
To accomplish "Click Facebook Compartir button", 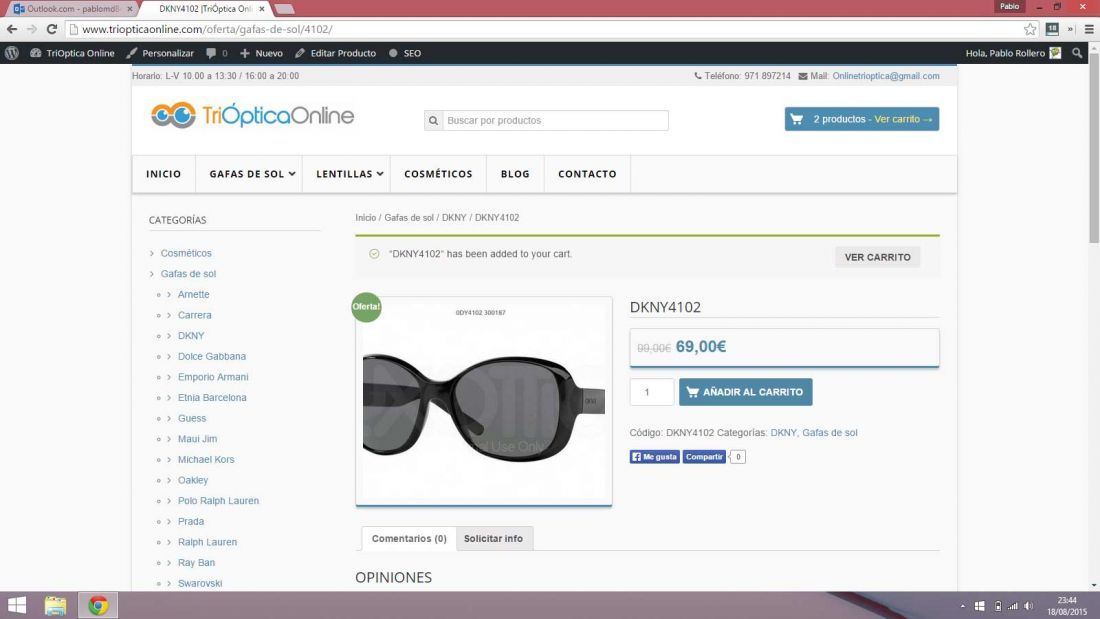I will click(x=704, y=457).
